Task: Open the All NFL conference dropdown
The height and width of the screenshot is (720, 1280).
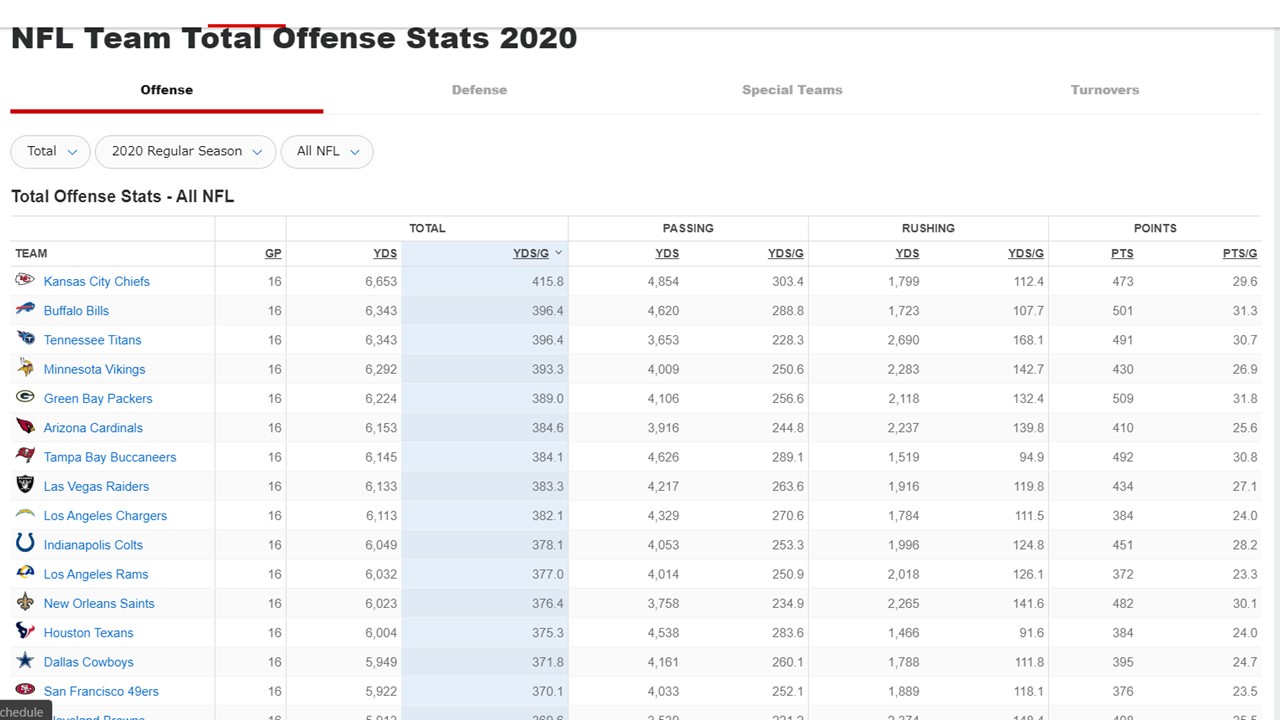Action: pyautogui.click(x=327, y=151)
